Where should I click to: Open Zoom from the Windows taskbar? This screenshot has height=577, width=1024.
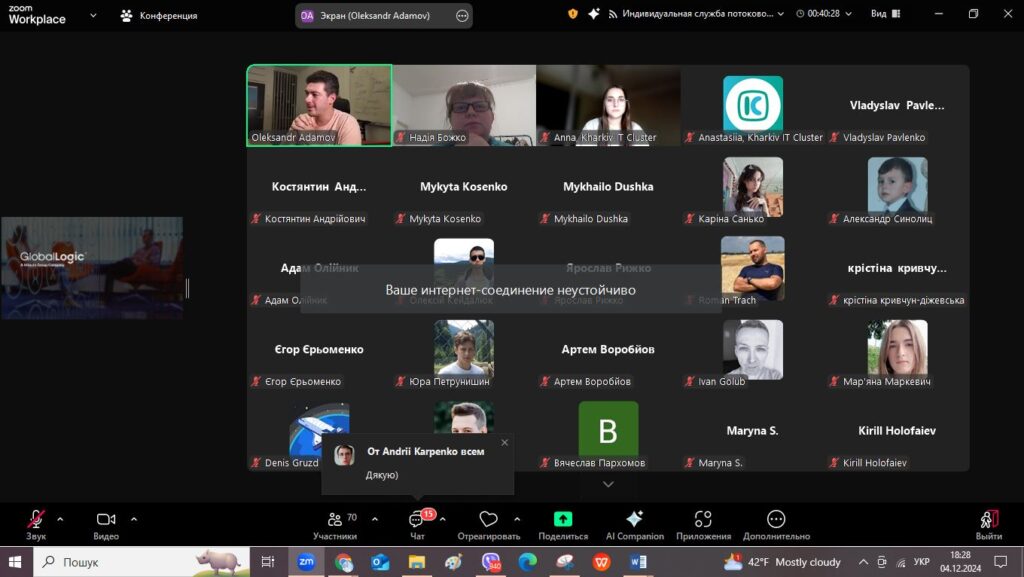(306, 561)
